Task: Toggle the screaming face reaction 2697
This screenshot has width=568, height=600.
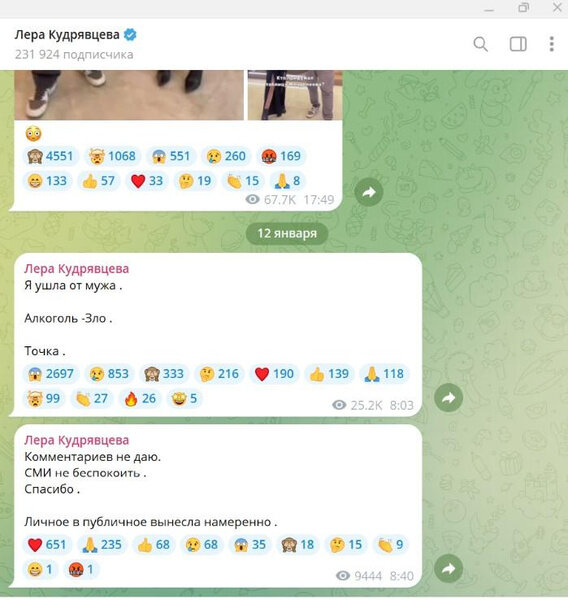Action: tap(51, 374)
